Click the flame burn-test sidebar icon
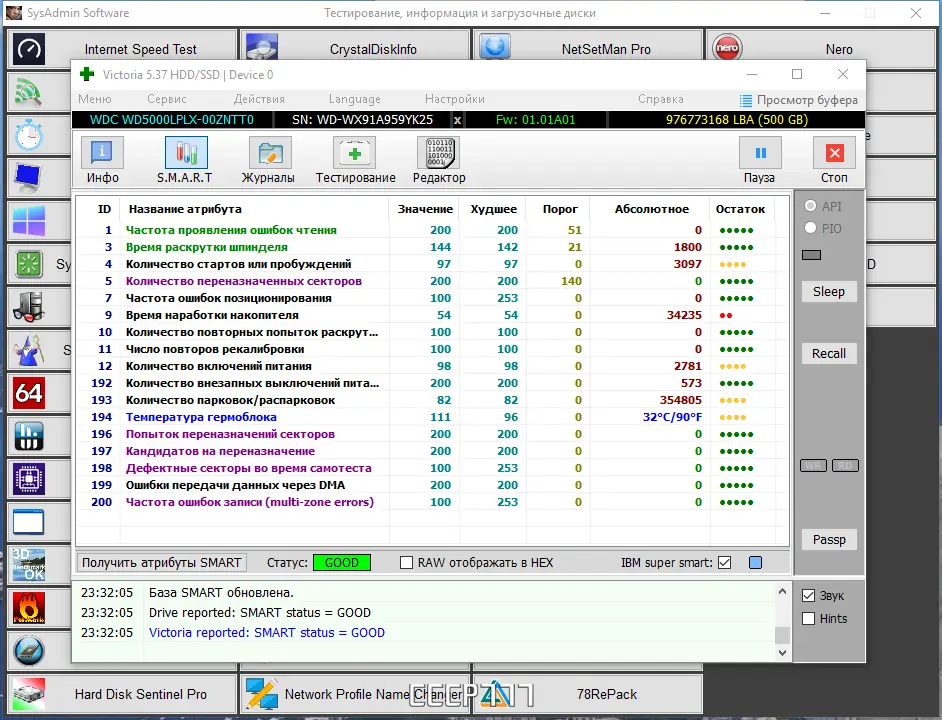The width and height of the screenshot is (942, 720). pos(28,608)
